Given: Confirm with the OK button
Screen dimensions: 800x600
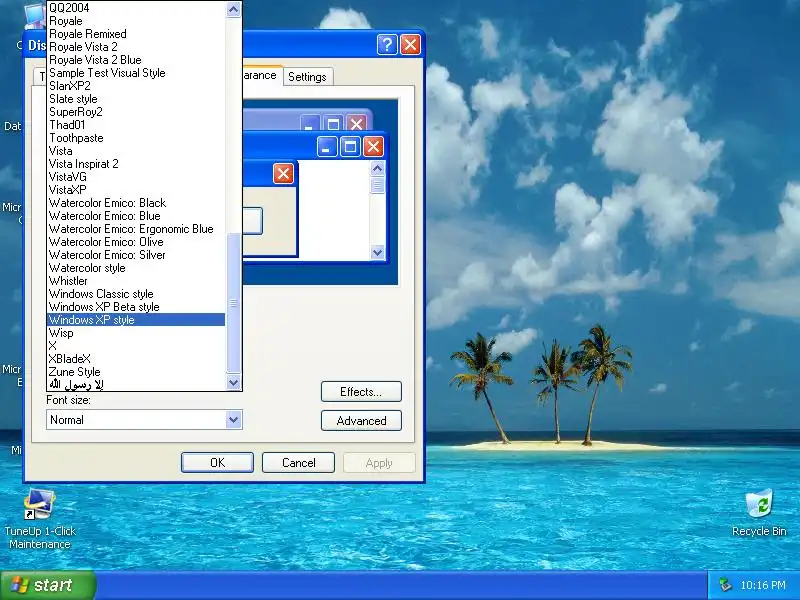Looking at the screenshot, I should (x=217, y=463).
